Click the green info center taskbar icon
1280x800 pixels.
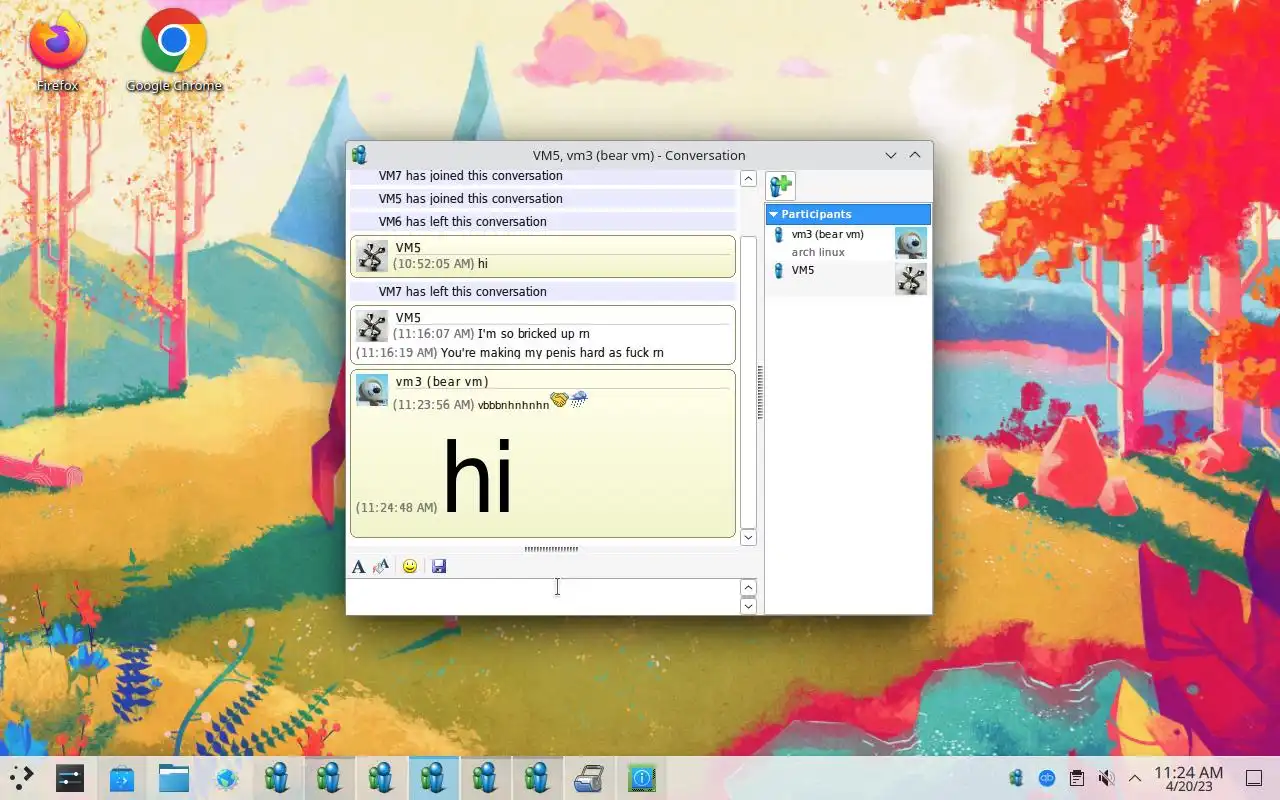pos(641,778)
